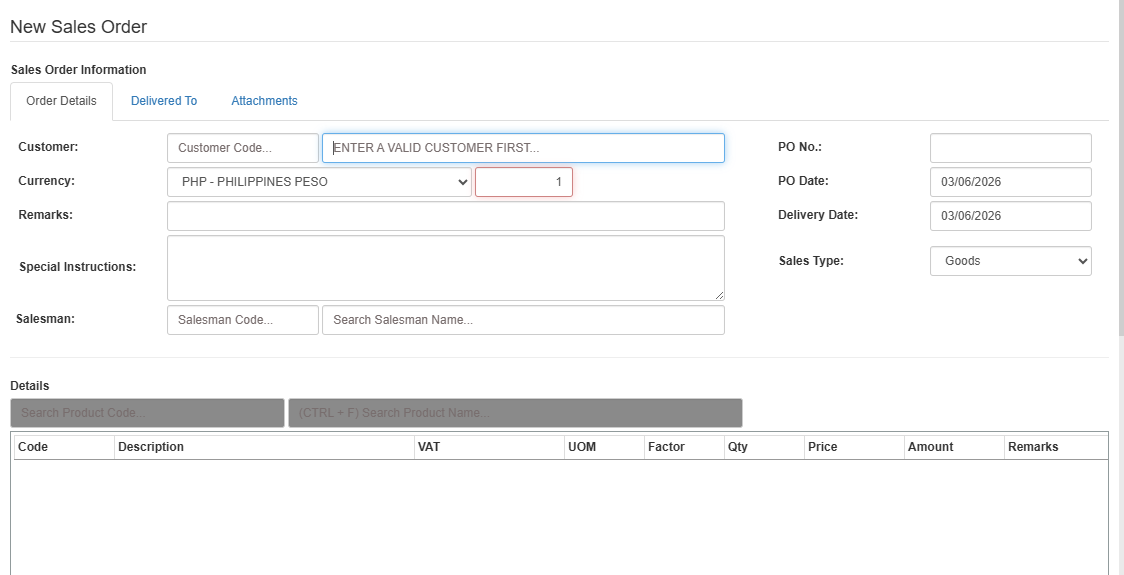This screenshot has width=1124, height=575.
Task: Click the Search Product Code field
Action: [147, 413]
